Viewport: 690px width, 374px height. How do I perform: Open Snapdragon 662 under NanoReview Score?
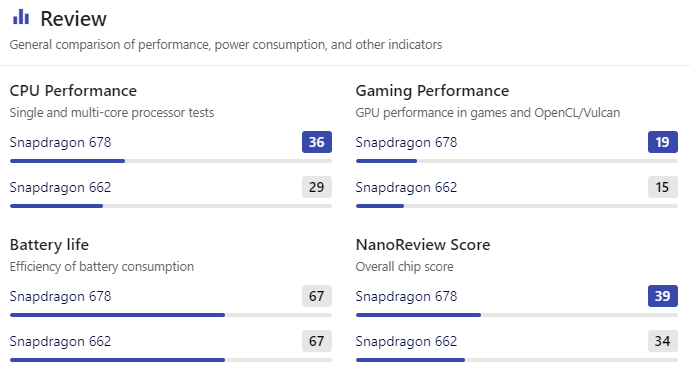coord(406,341)
